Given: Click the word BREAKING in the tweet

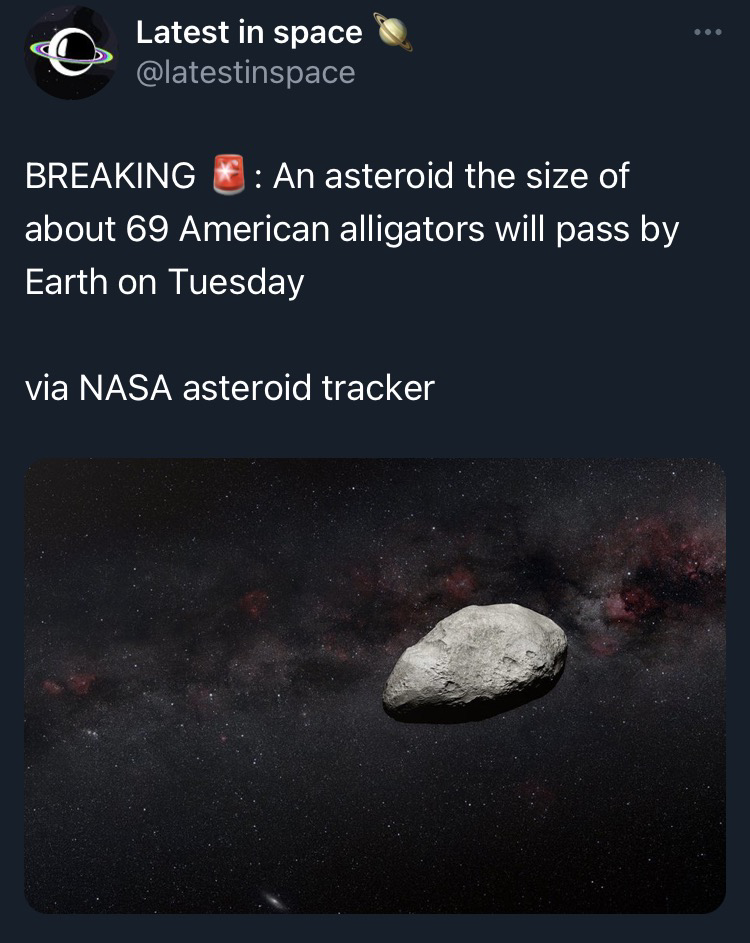Looking at the screenshot, I should click(x=110, y=177).
